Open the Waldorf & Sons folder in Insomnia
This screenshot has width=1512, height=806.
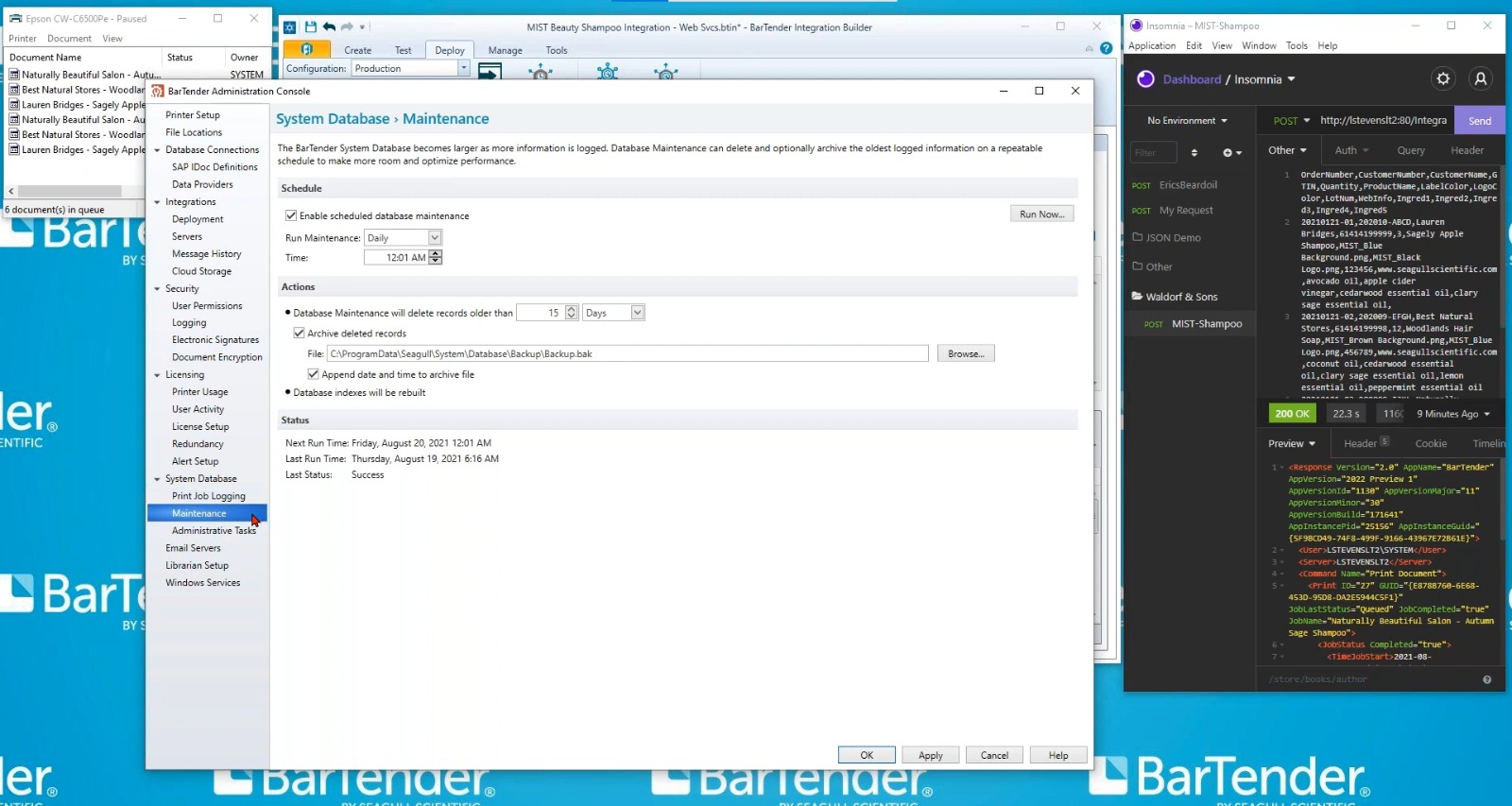click(x=1175, y=297)
